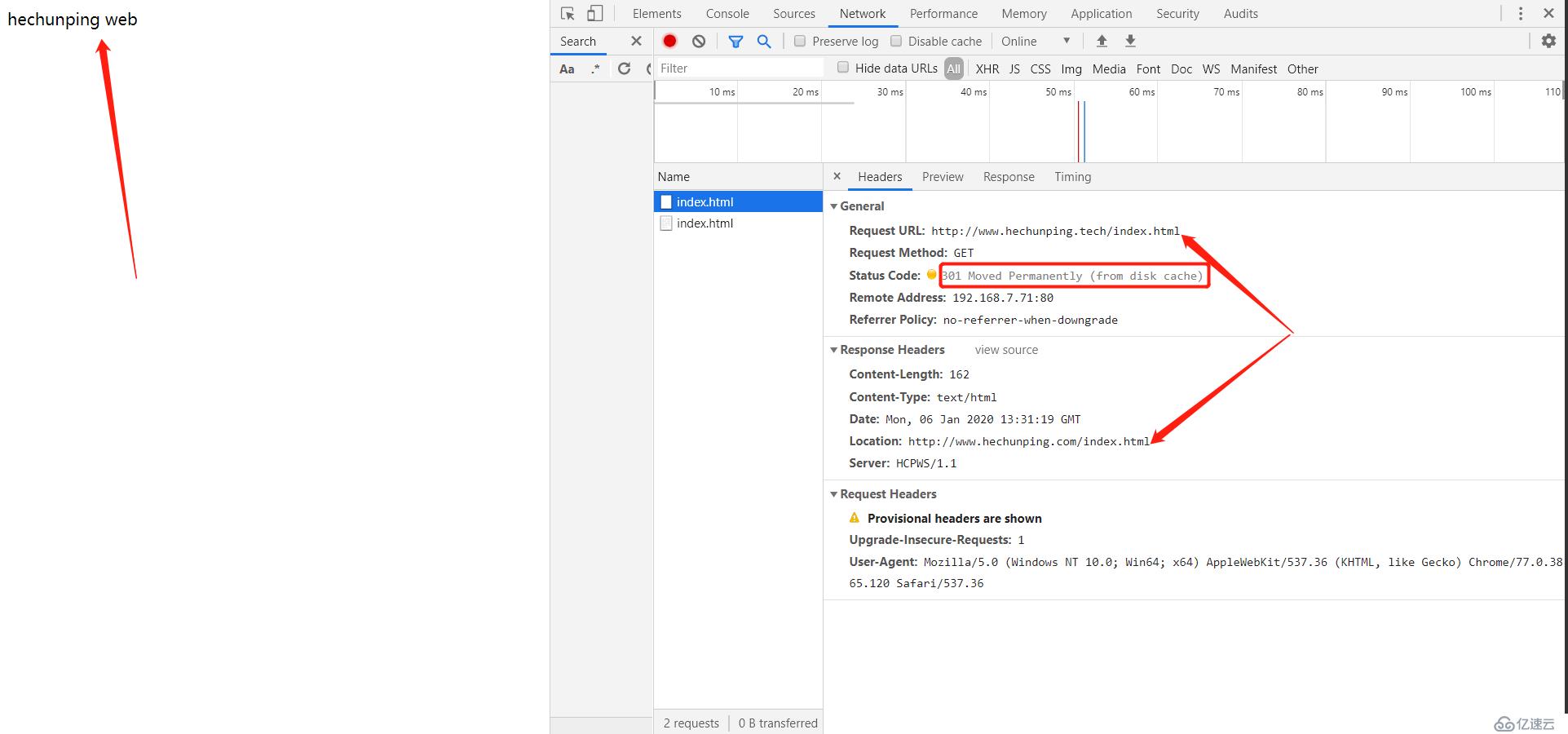1568x734 pixels.
Task: Open the Application tab
Action: tap(1102, 14)
